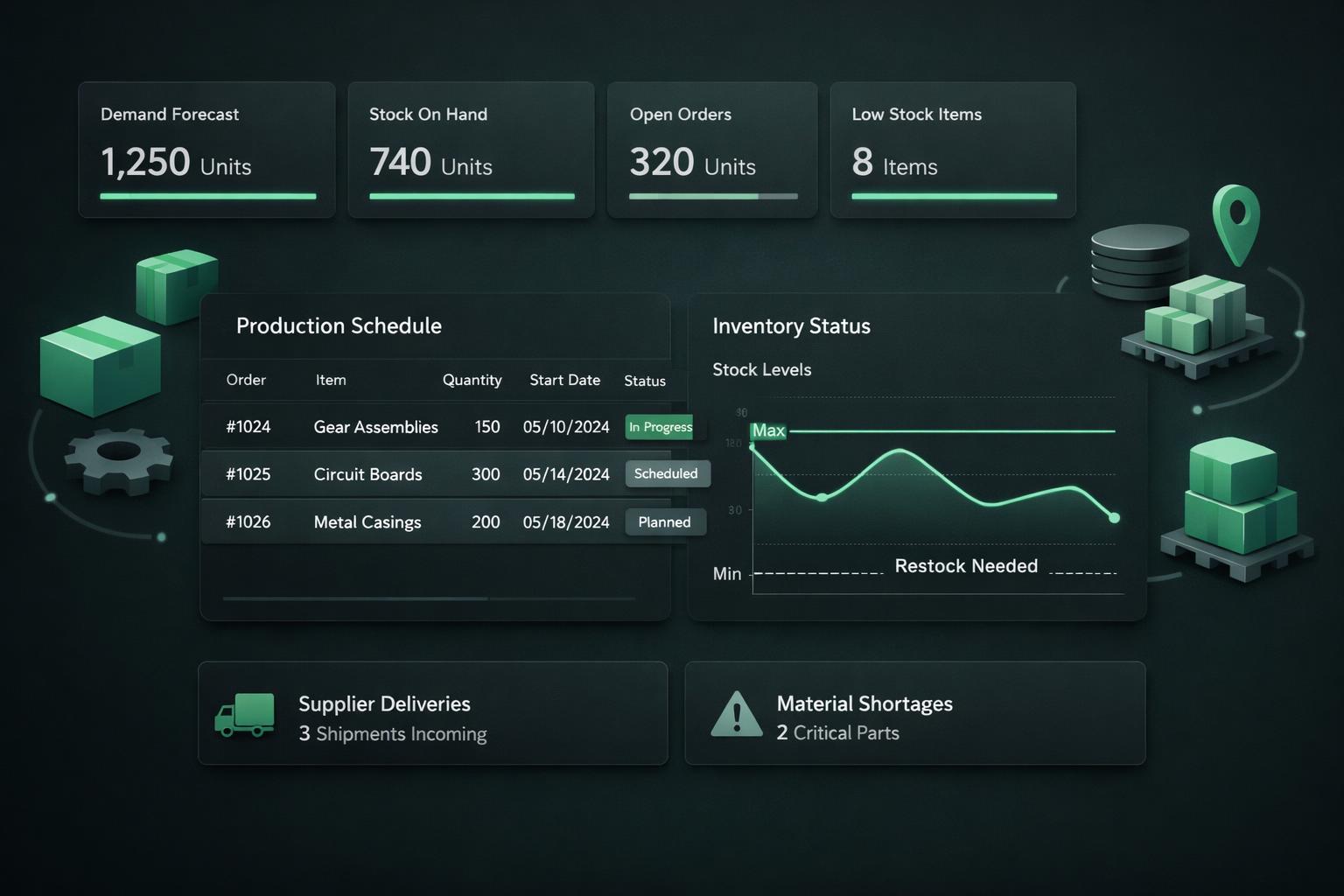Screen dimensions: 1344x896
Task: Click the dark gear cog icon
Action: [x=119, y=460]
